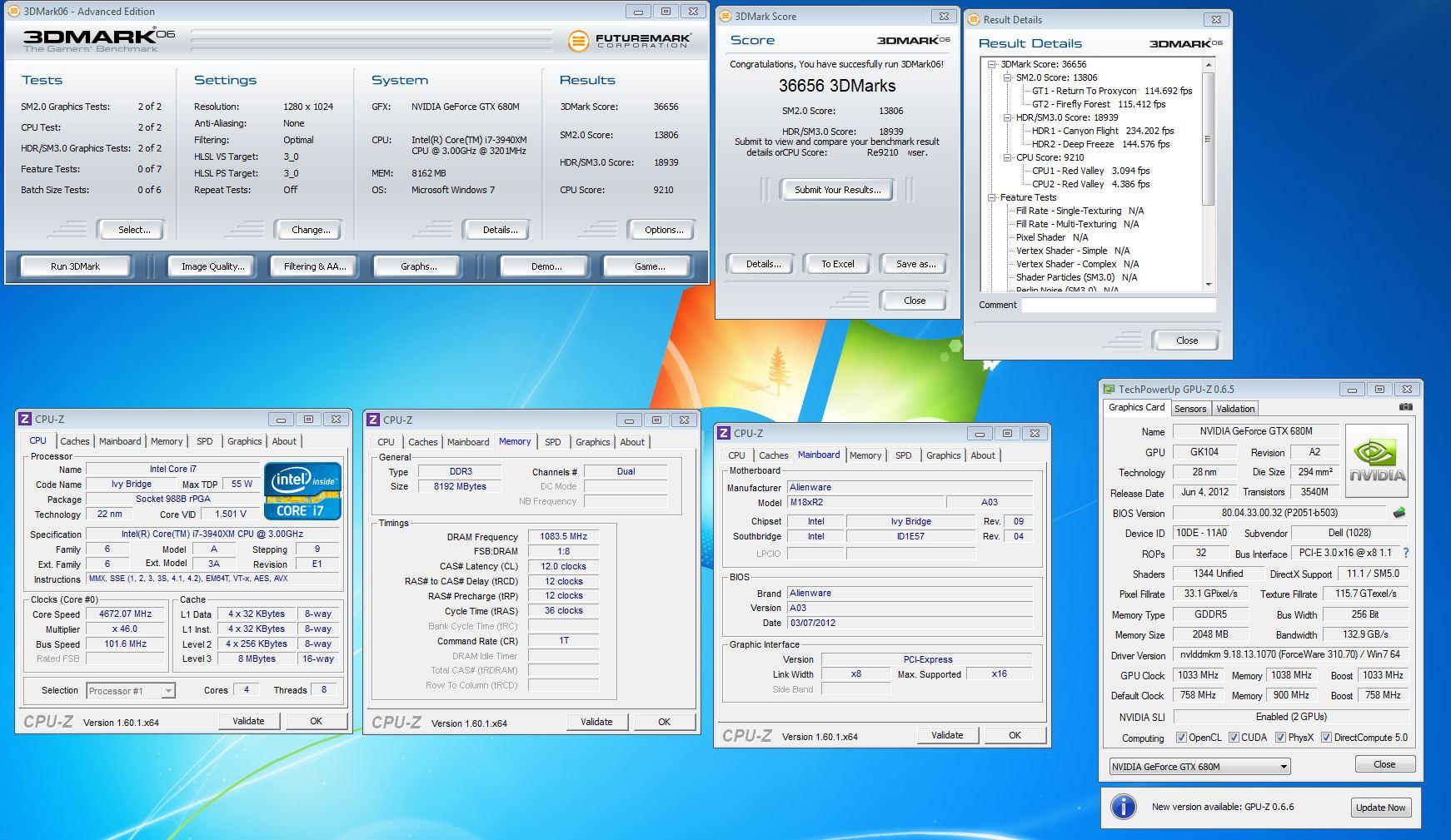Click the To Excel button

(838, 264)
